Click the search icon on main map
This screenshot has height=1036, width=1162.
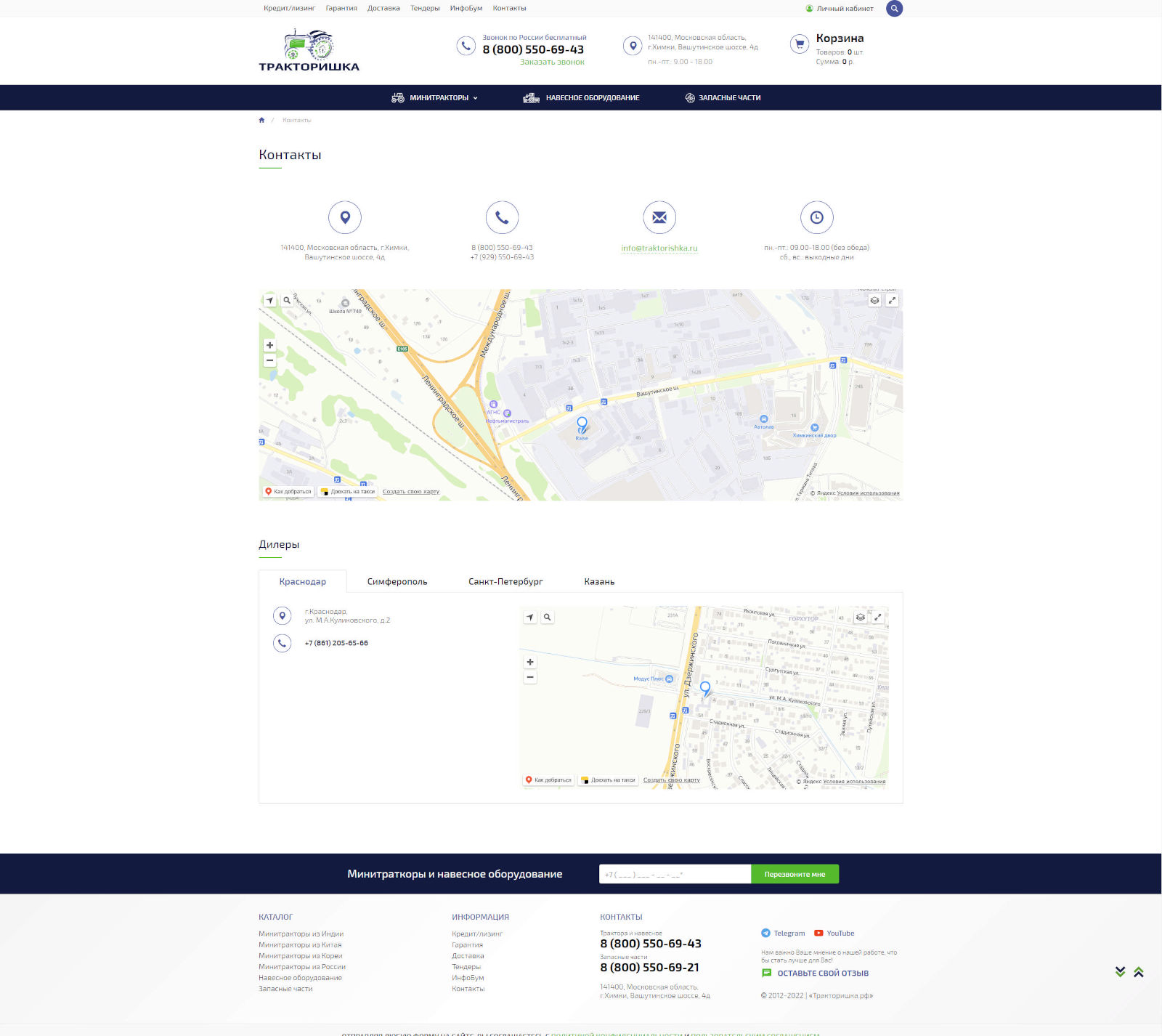tap(287, 300)
